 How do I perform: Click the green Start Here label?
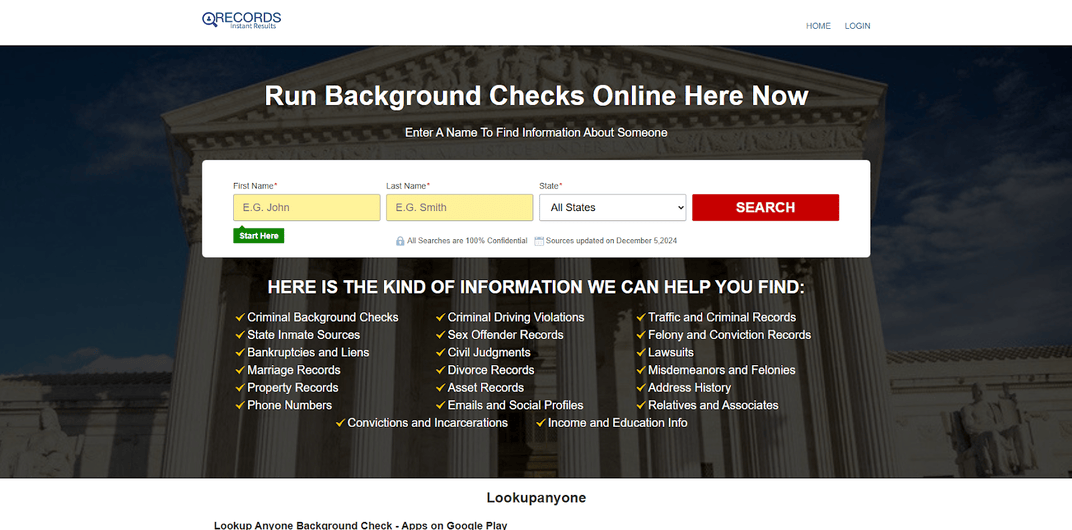coord(258,236)
